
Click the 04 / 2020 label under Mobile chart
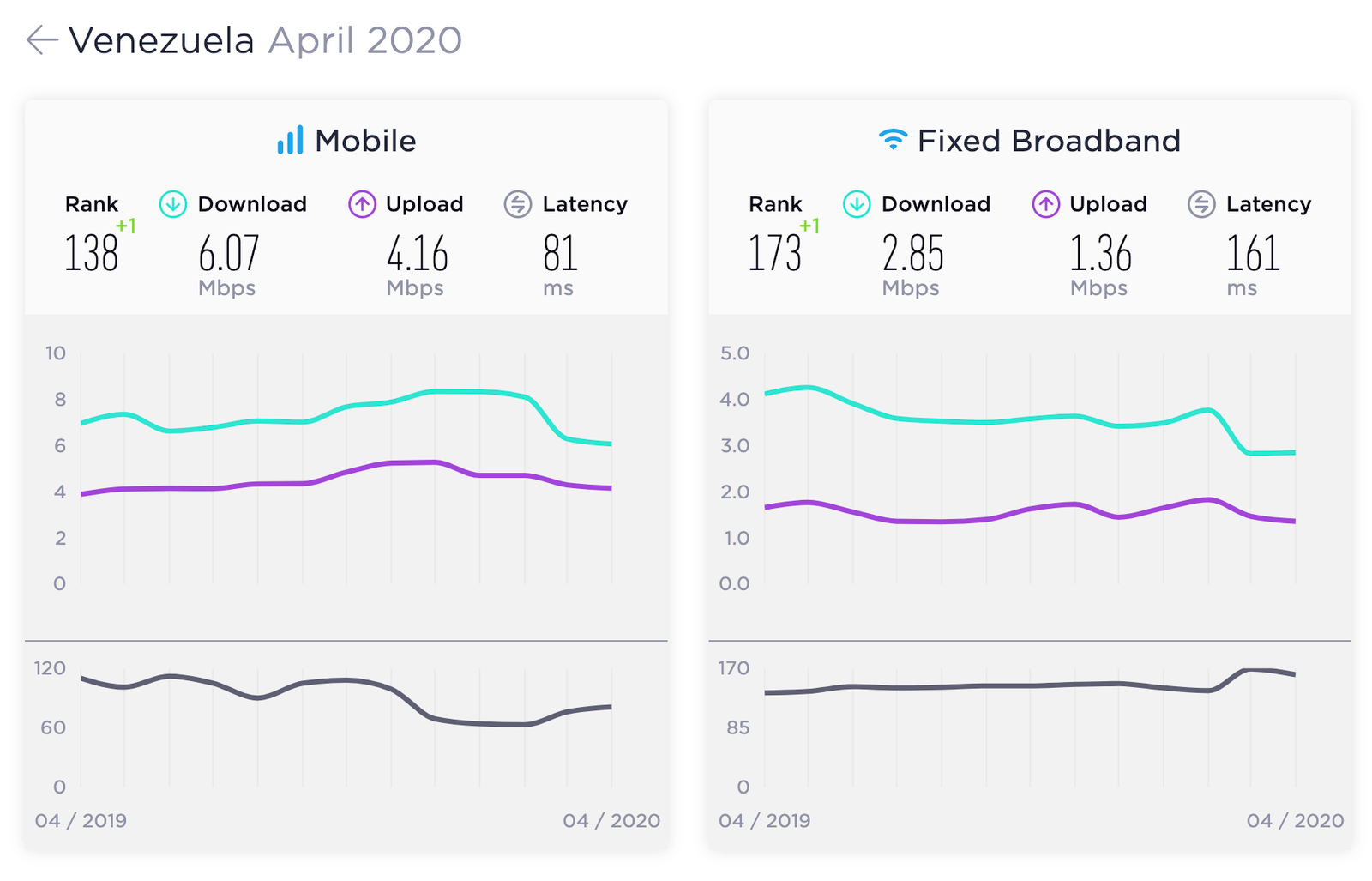(611, 821)
